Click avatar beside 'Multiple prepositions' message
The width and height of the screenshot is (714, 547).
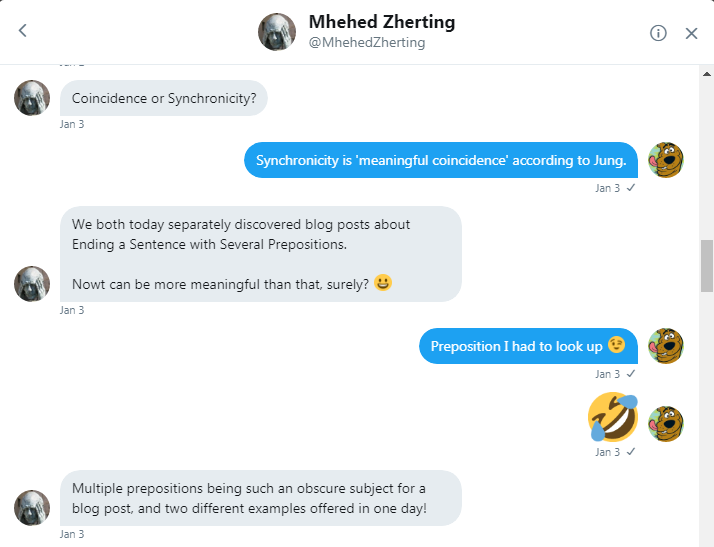(x=32, y=507)
